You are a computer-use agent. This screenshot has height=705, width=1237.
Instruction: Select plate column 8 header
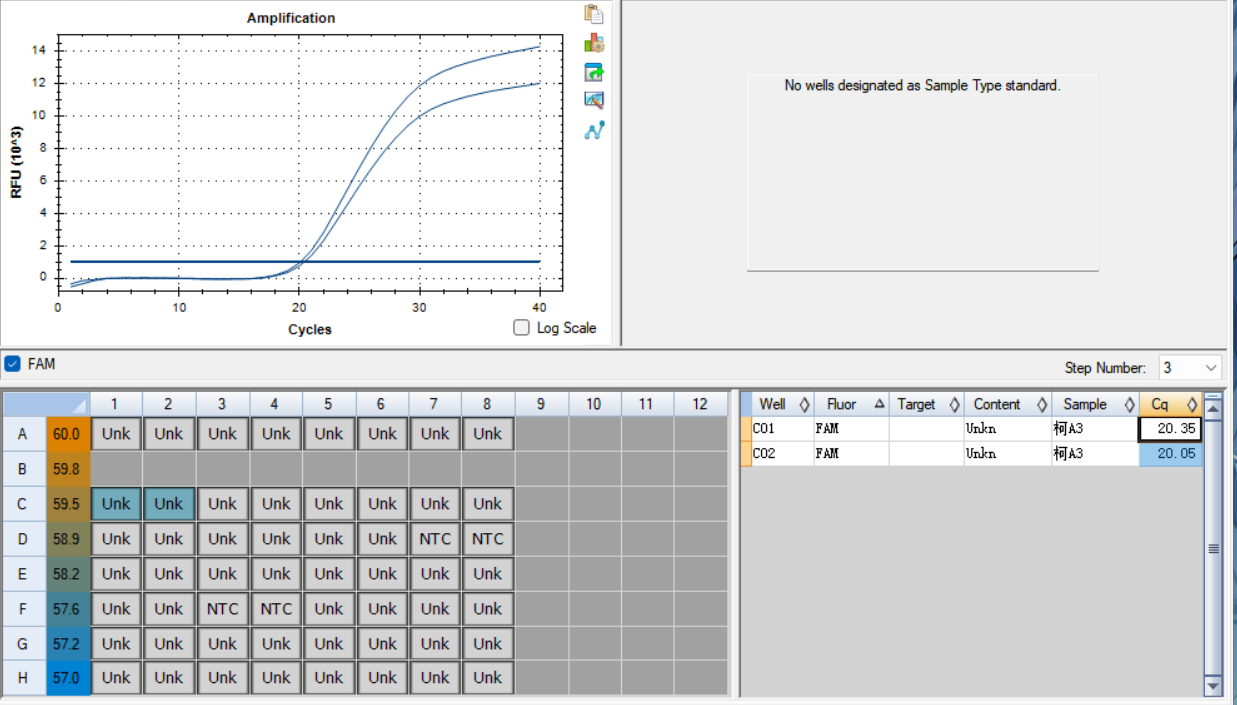pyautogui.click(x=488, y=404)
